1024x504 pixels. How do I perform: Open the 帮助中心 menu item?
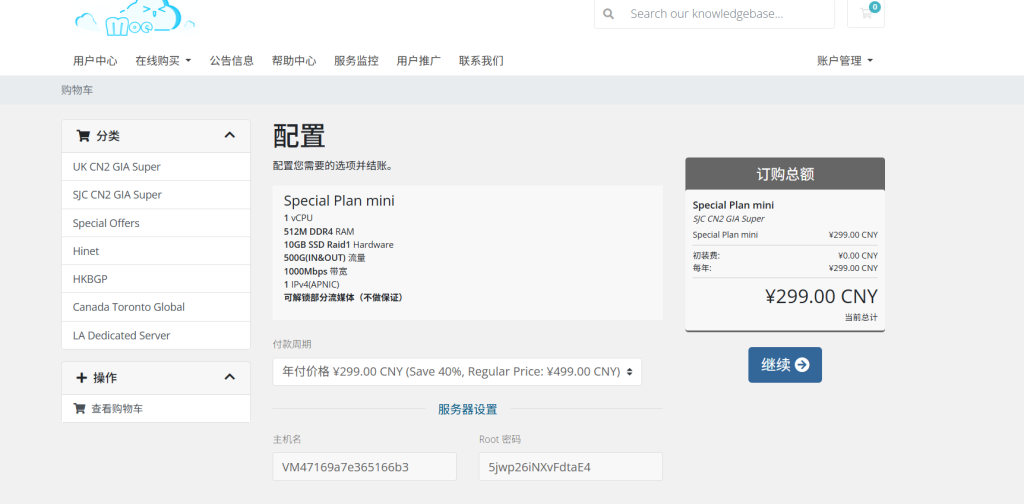point(294,61)
